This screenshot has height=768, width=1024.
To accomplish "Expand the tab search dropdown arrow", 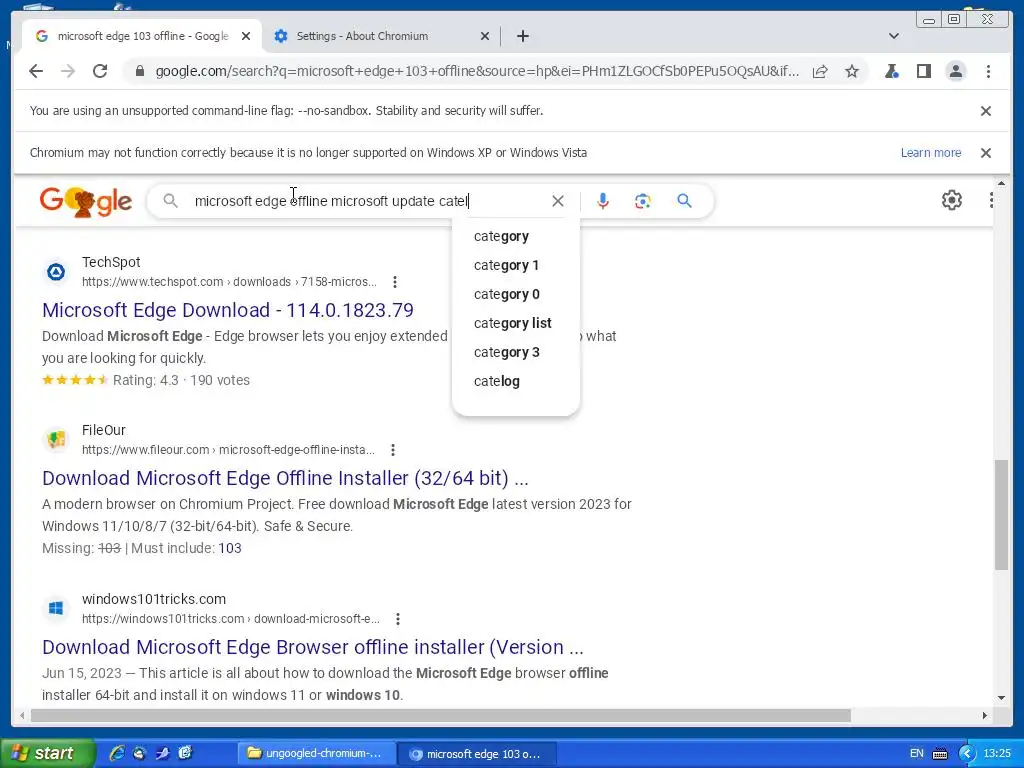I will 894,37.
